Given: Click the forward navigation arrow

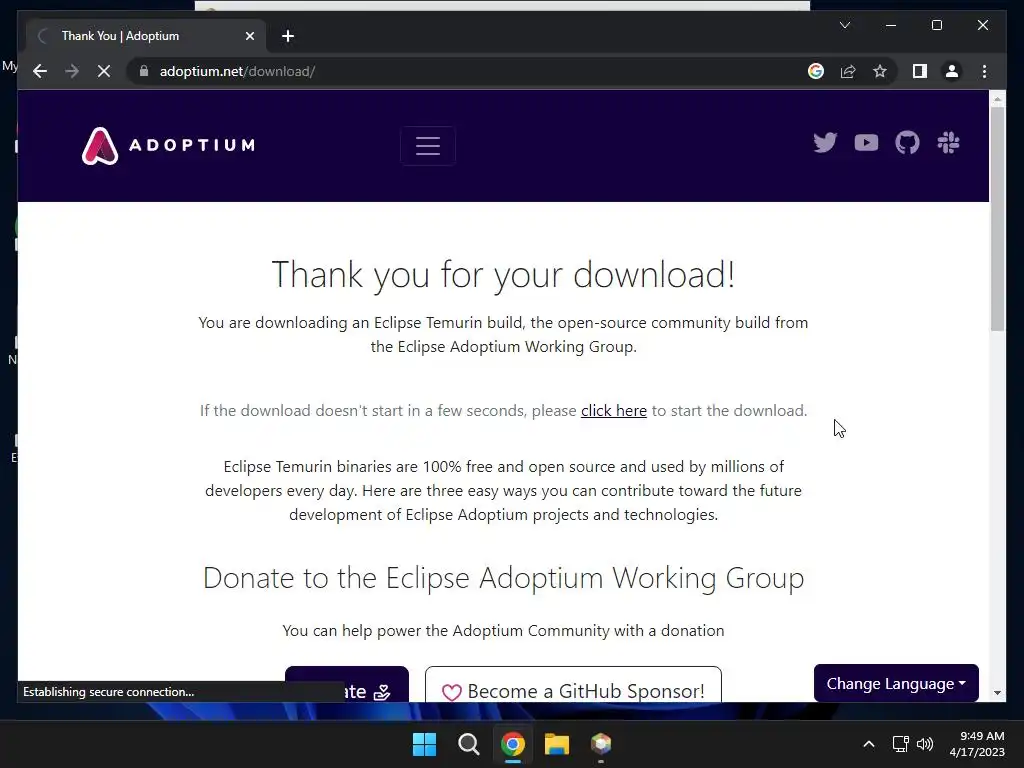Looking at the screenshot, I should click(72, 71).
